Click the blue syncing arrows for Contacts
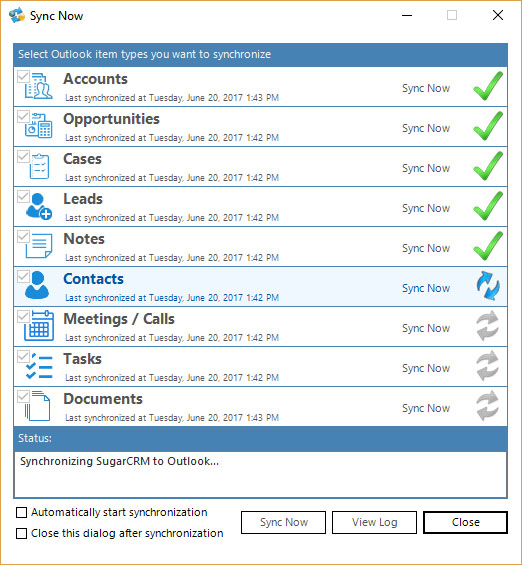 [488, 286]
